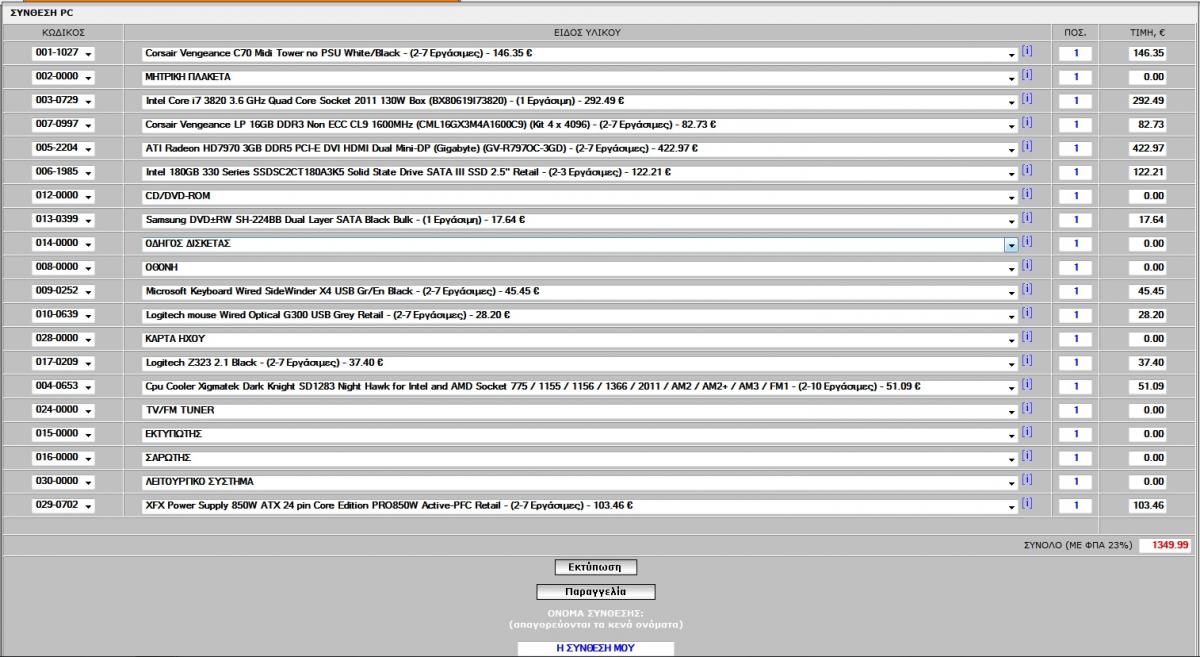Open the ΜΗΤΡΙΚΗ ΠΛΑΚΕΤΑ product dropdown
Viewport: 1200px width, 657px height.
[x=579, y=77]
